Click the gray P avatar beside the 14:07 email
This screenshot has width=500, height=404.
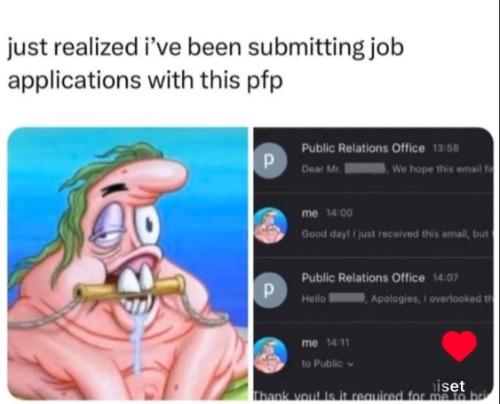[x=270, y=290]
